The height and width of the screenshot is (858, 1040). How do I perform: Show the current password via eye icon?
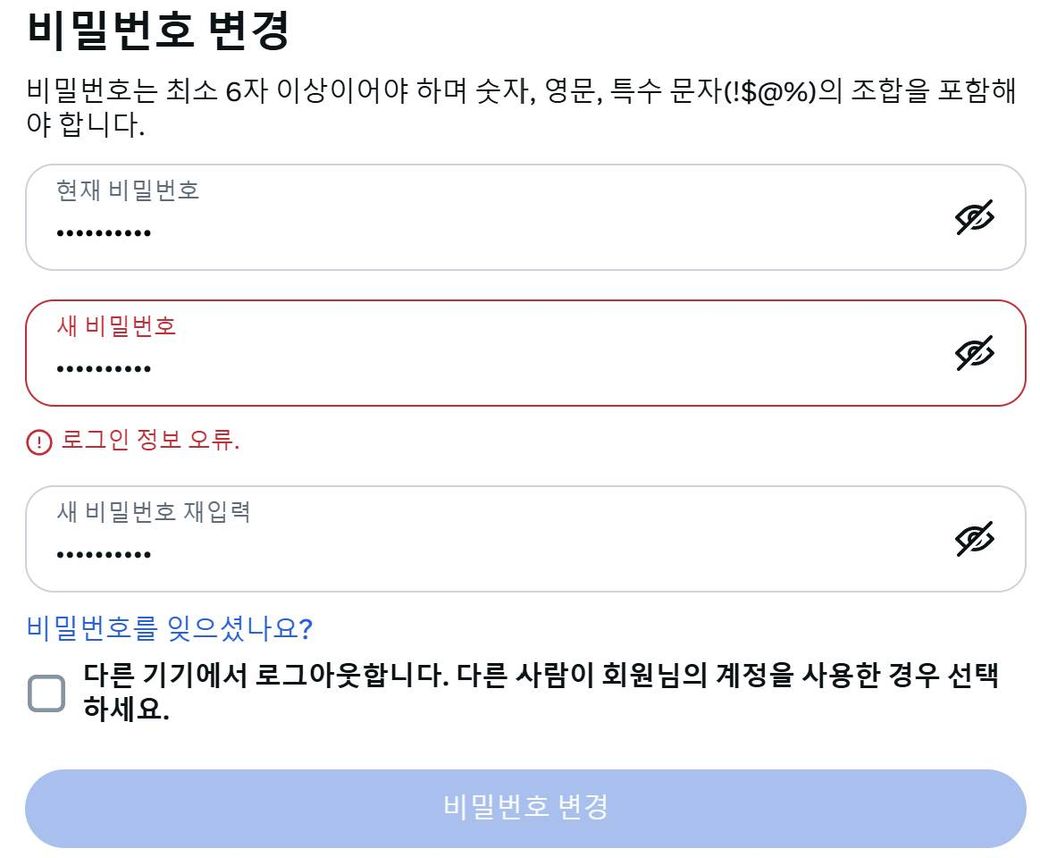(x=974, y=217)
